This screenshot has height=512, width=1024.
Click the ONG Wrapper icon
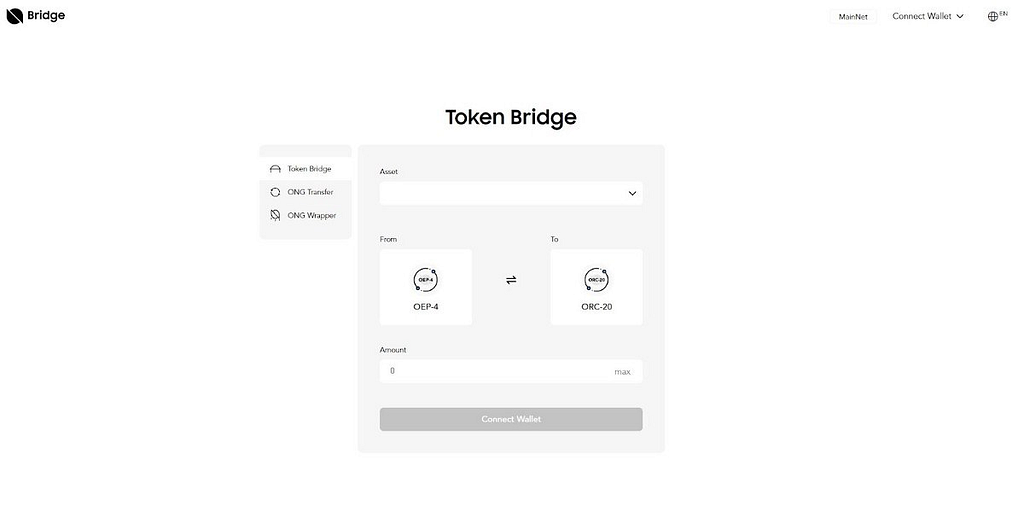pos(275,215)
